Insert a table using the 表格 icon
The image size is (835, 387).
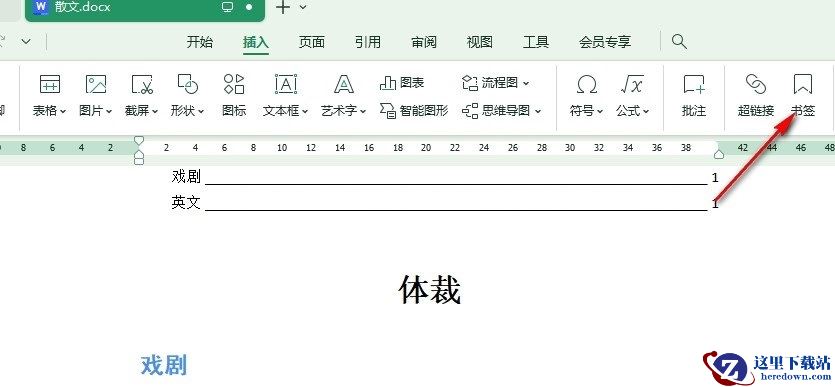coord(50,84)
